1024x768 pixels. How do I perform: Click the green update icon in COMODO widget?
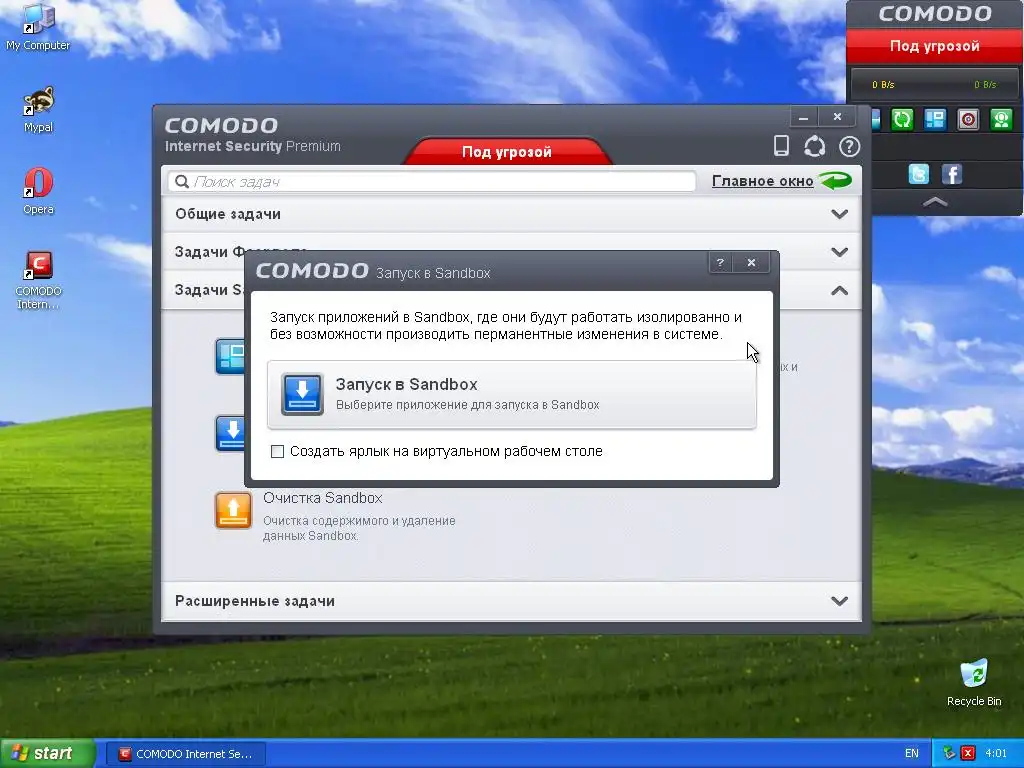pos(903,120)
